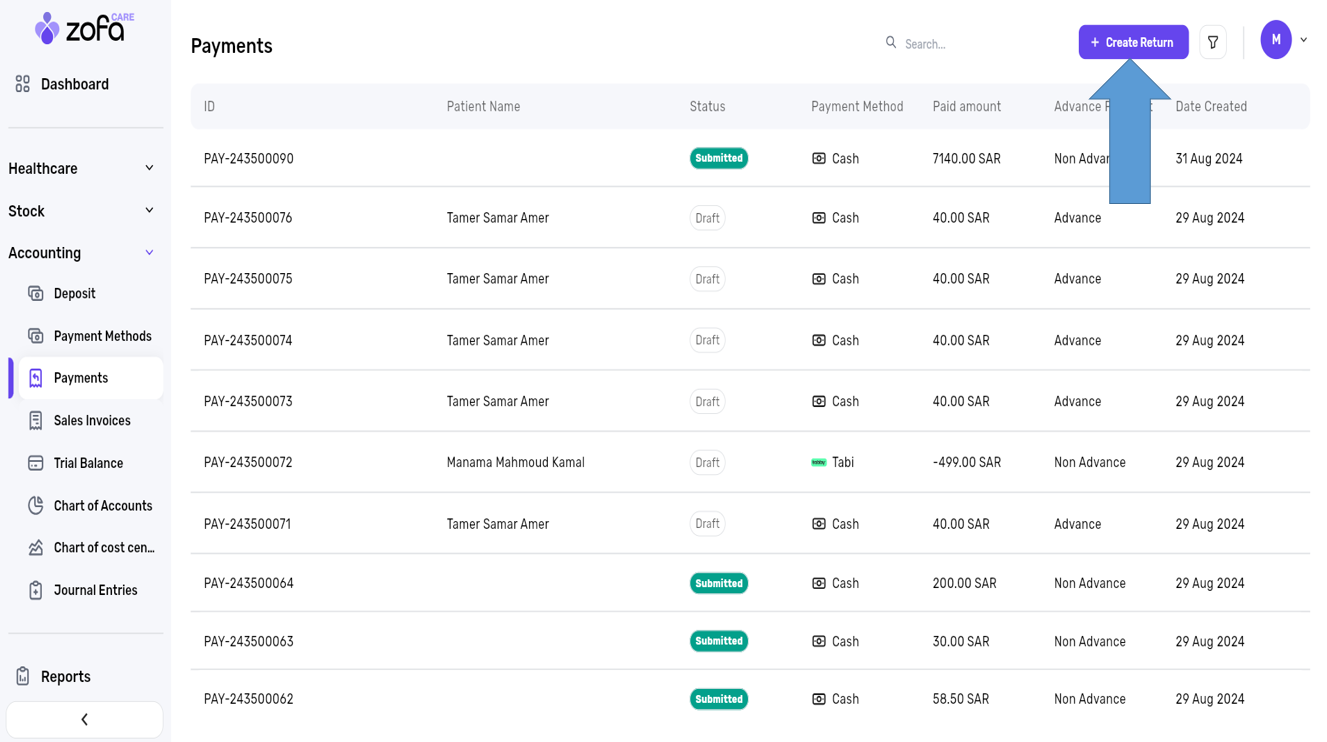The width and height of the screenshot is (1327, 742).
Task: Click the Chart of cost centers icon
Action: tap(36, 548)
